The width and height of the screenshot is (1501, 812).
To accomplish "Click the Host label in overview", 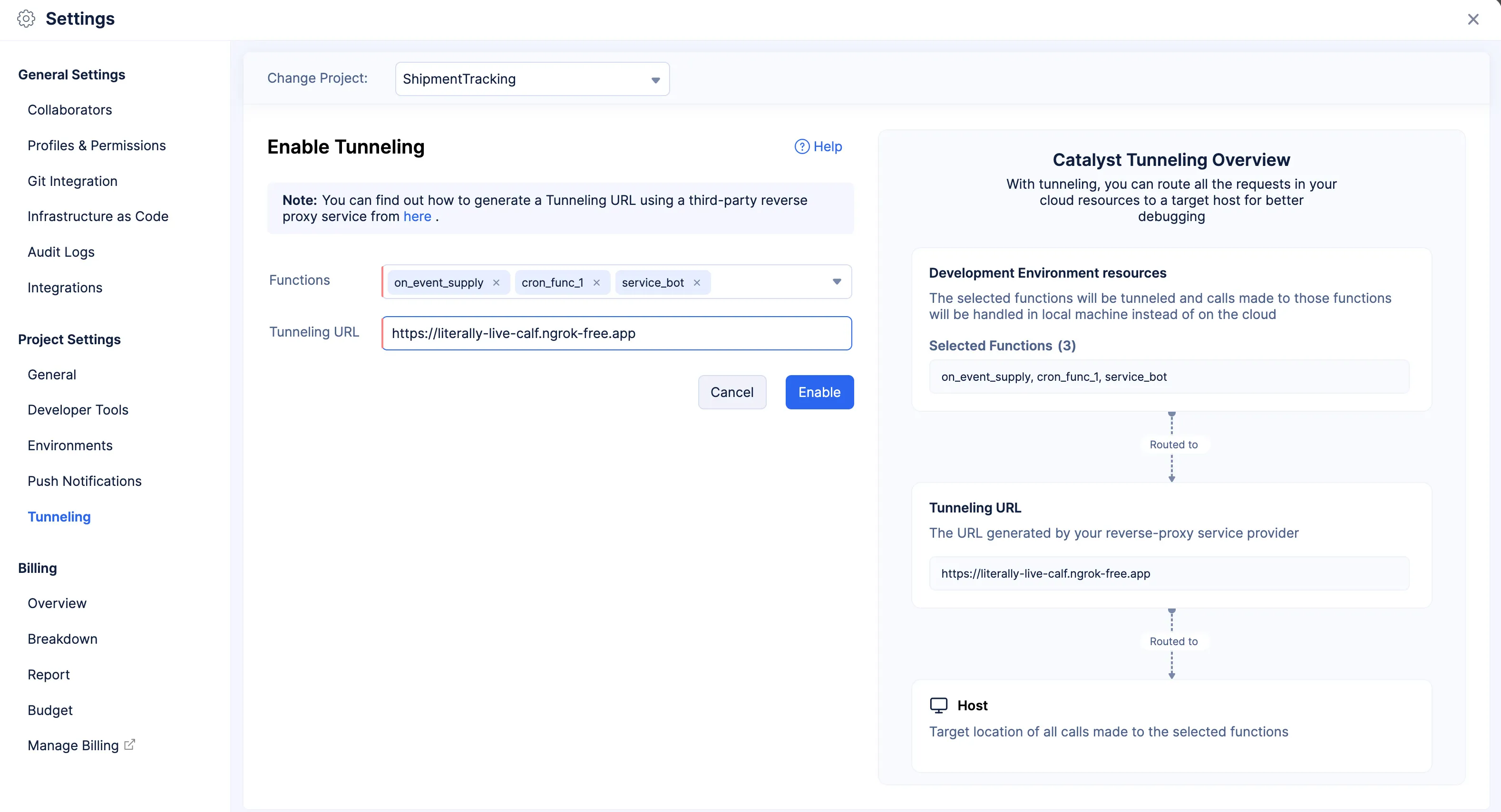I will (972, 706).
